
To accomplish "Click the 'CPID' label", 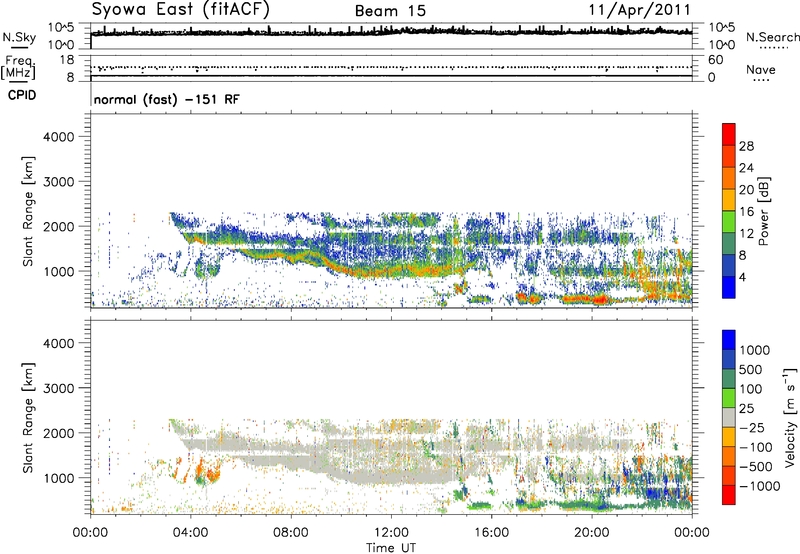I will click(x=22, y=95).
